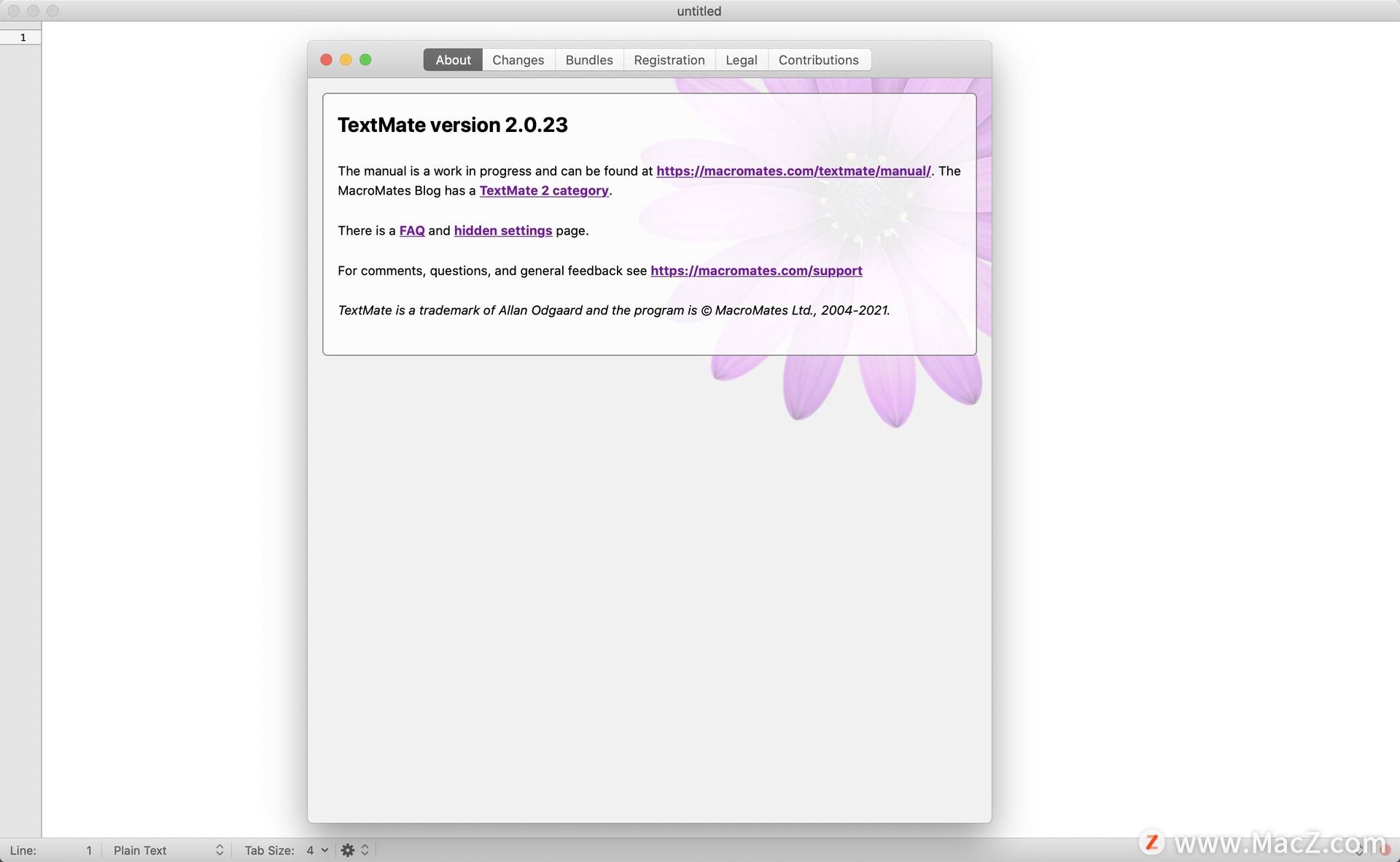1400x862 pixels.
Task: Open the FAQ link
Action: (412, 230)
